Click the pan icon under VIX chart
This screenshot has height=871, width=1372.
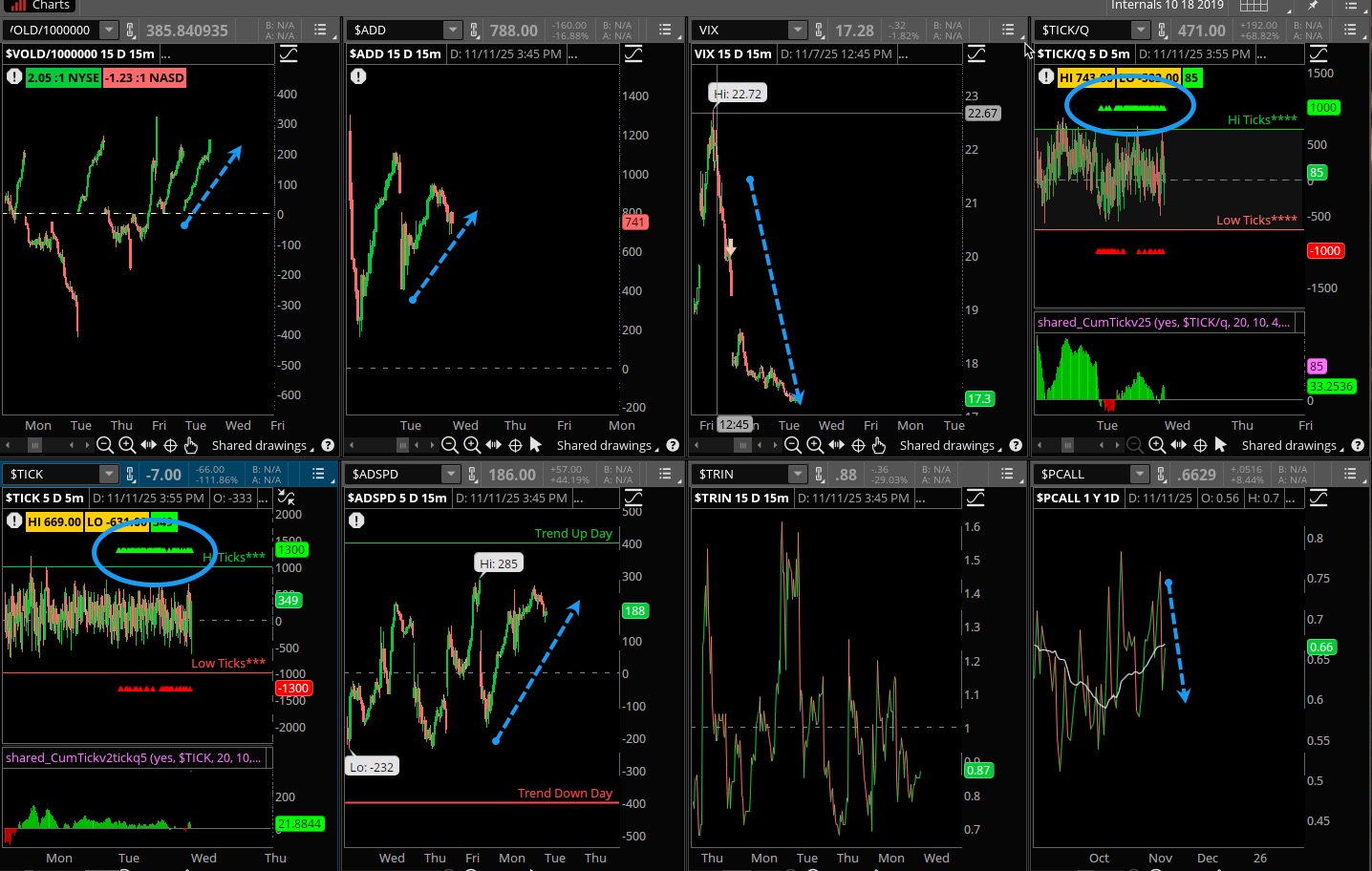point(836,445)
